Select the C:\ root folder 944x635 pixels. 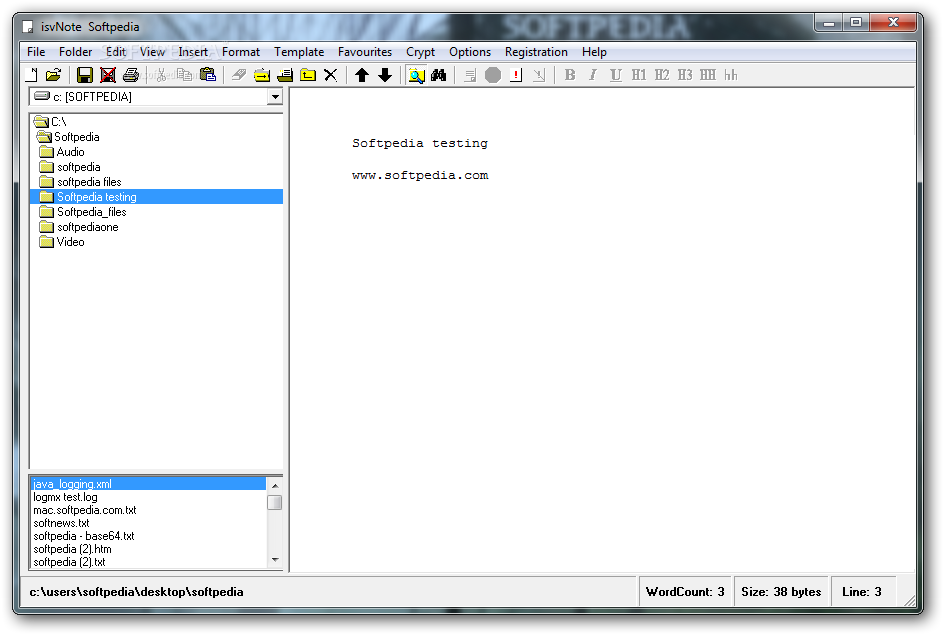click(51, 122)
